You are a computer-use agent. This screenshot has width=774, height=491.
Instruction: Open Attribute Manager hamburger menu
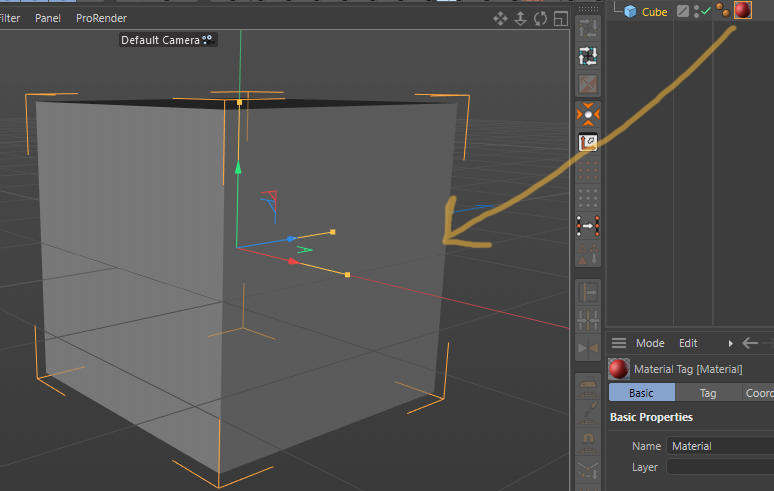pos(619,343)
